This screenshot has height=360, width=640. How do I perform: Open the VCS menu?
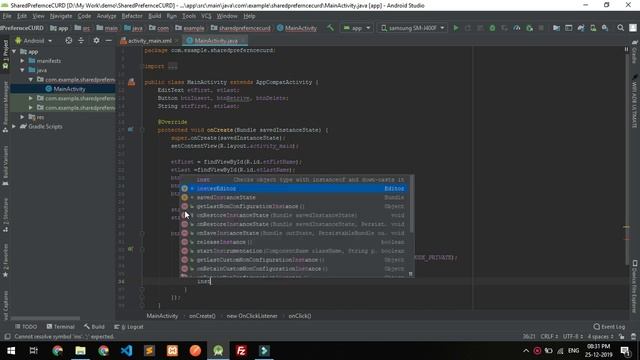click(206, 16)
